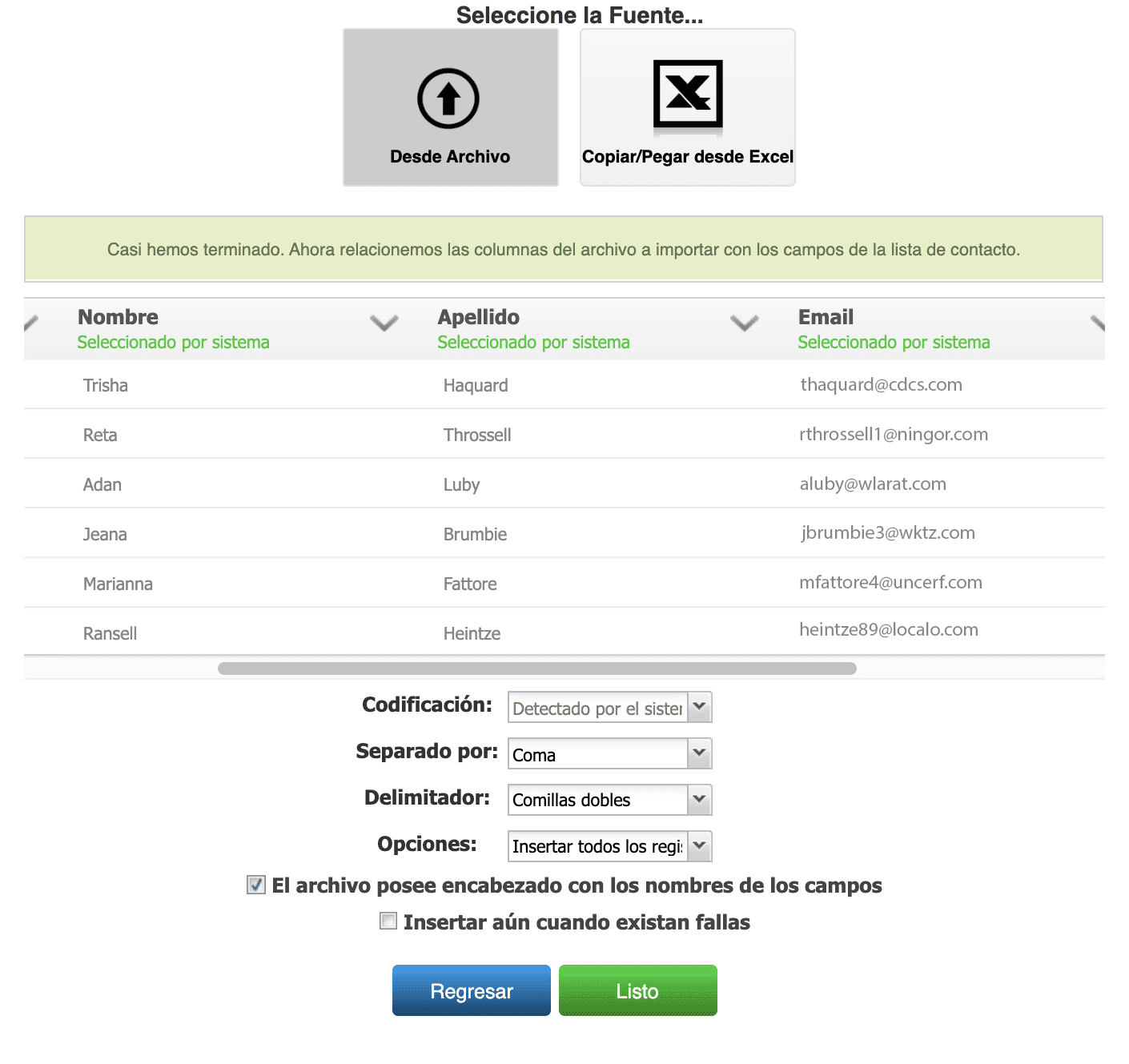Select the Adan name cell
The height and width of the screenshot is (1064, 1129).
click(x=102, y=484)
